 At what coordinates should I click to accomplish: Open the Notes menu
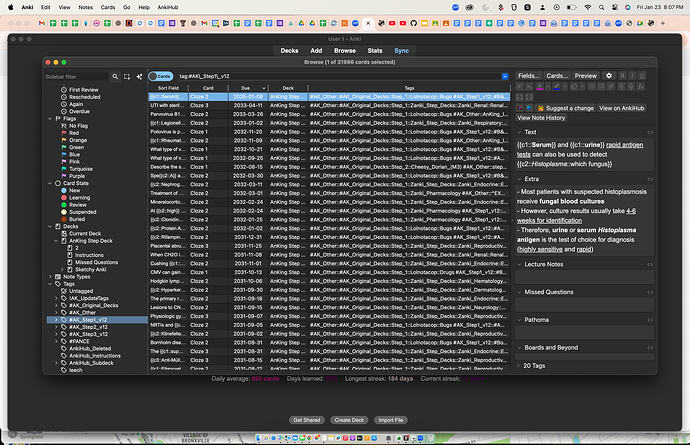pyautogui.click(x=85, y=7)
